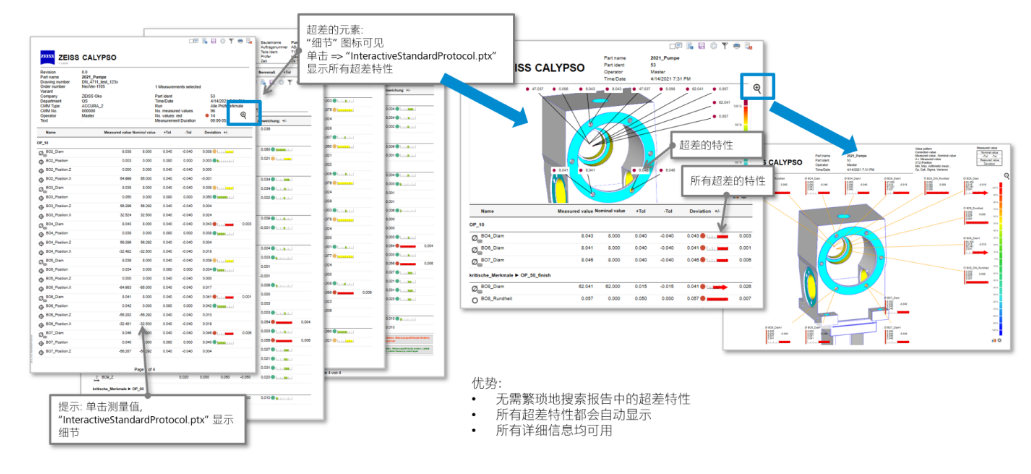Click the BO7_Diam row in the middle 3D report
Viewport: 1031px width, 474px height.
point(613,260)
